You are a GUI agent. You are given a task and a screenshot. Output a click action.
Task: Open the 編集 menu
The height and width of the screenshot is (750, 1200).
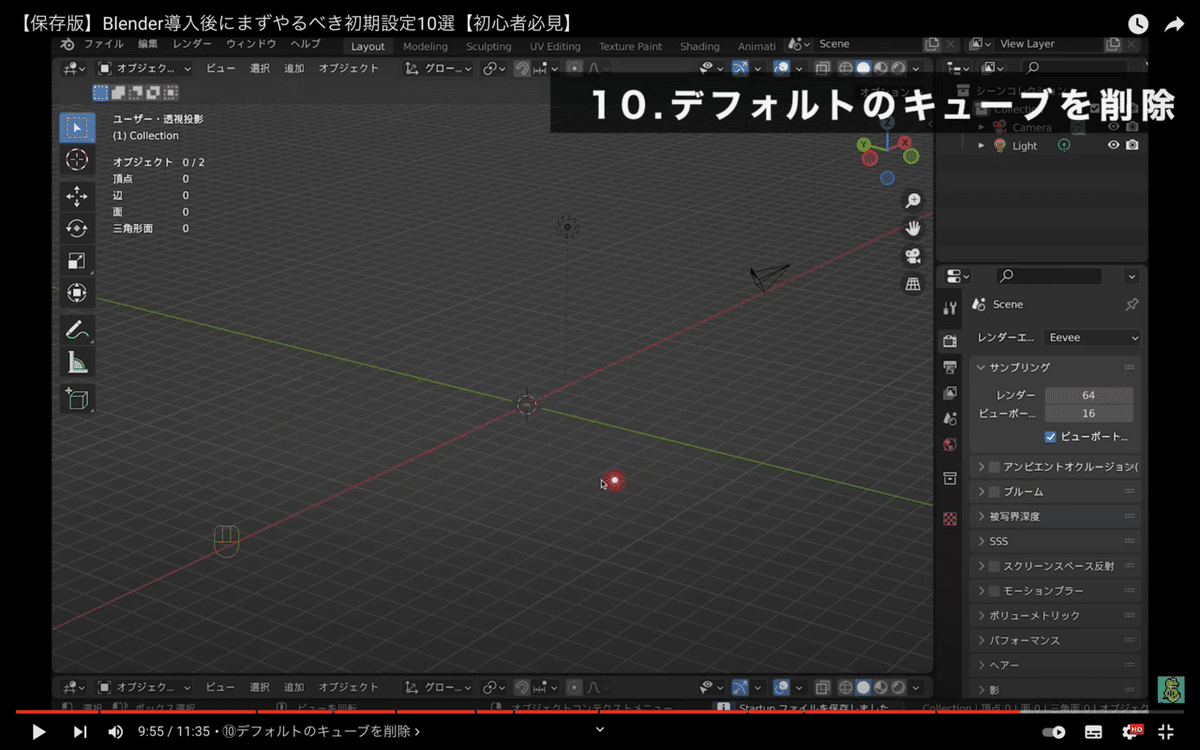[148, 45]
